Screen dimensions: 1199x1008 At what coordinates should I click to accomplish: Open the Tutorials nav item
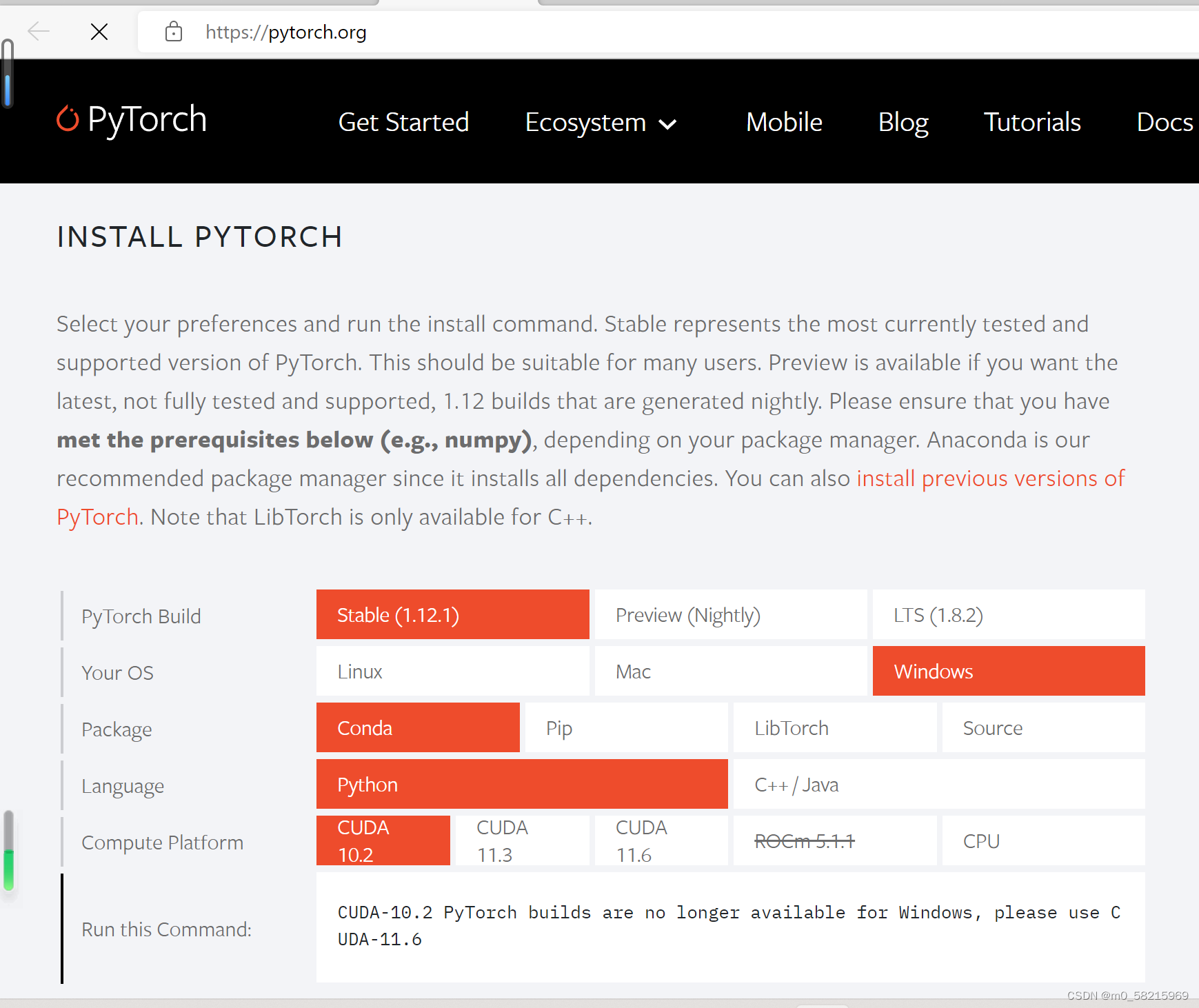coord(1032,122)
